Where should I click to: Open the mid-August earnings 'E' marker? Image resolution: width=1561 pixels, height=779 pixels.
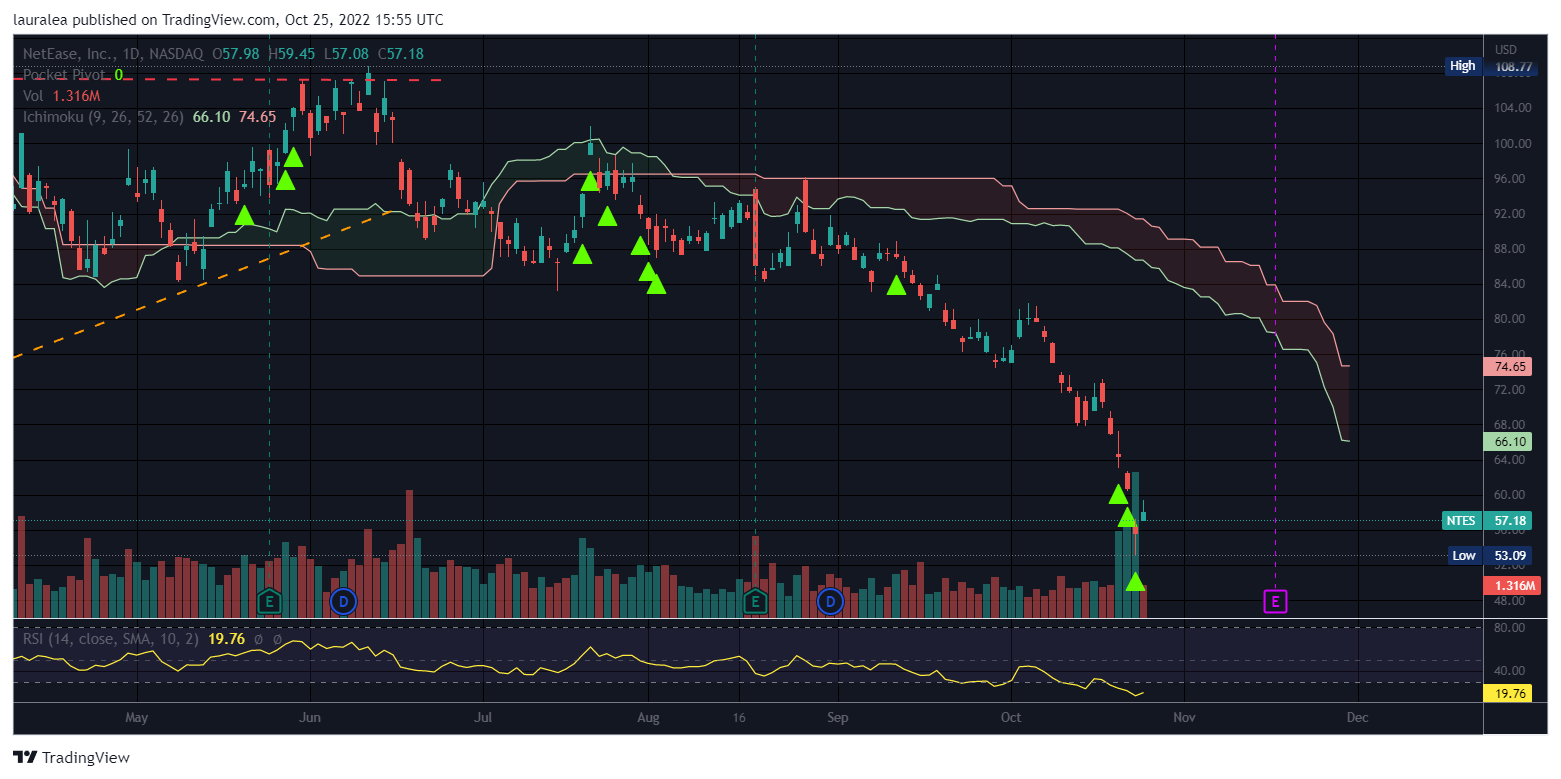(756, 601)
